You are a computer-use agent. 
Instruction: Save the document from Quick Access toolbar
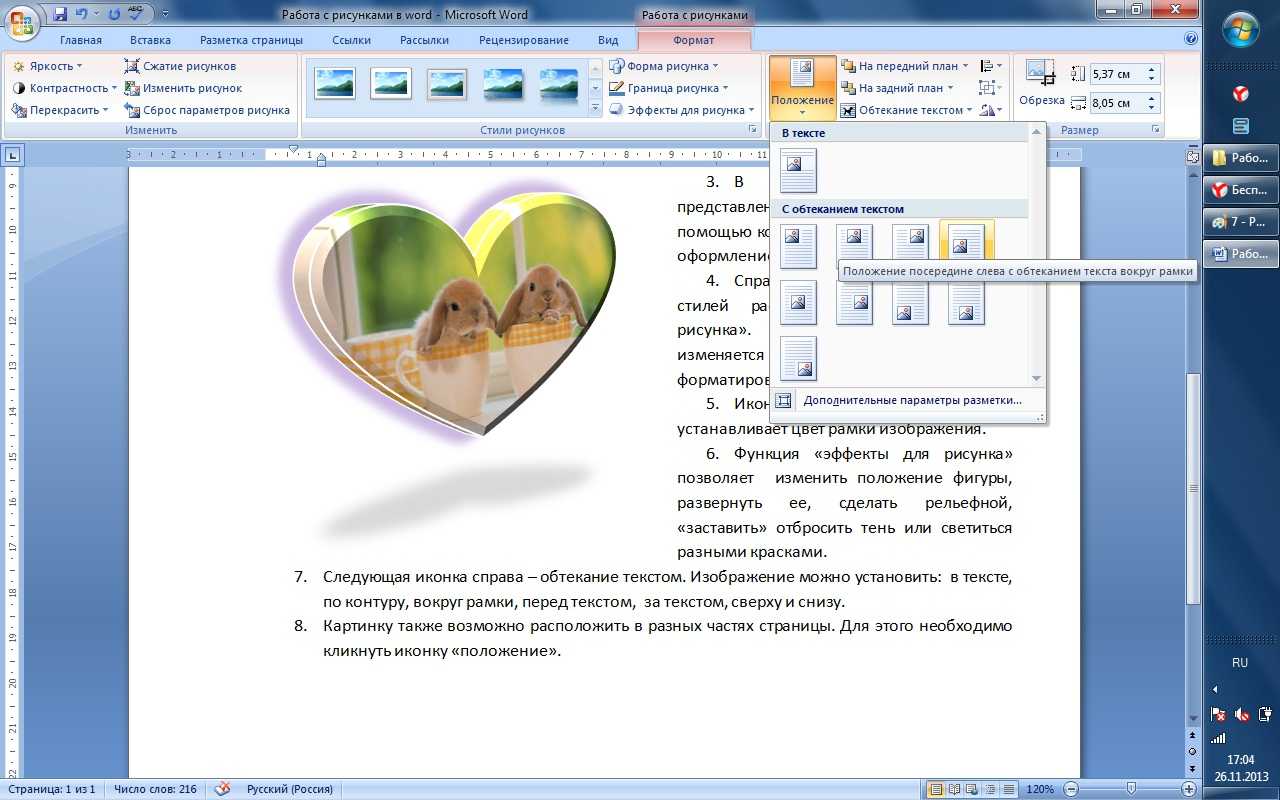click(59, 14)
